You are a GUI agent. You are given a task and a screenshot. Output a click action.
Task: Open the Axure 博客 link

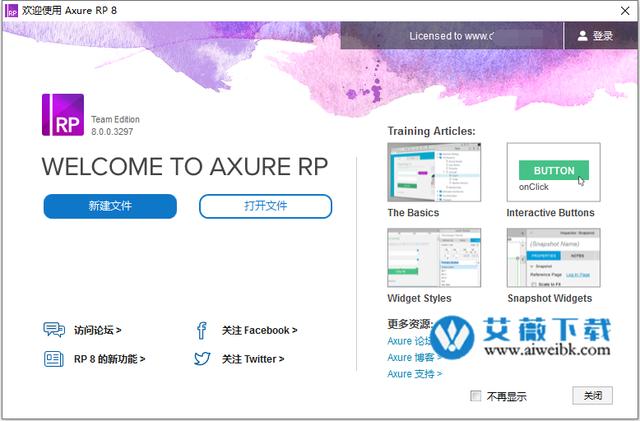point(414,357)
